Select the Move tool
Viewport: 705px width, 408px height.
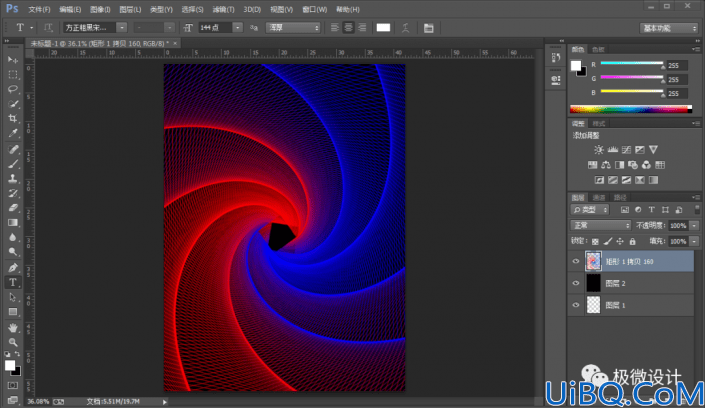(13, 60)
